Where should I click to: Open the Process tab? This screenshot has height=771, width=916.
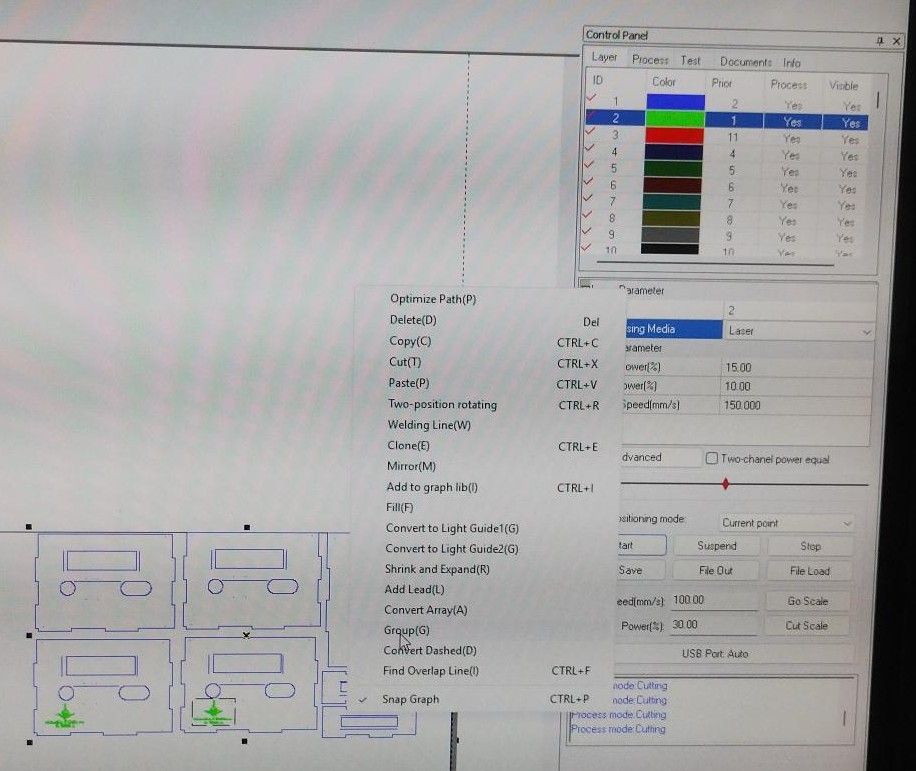point(650,60)
